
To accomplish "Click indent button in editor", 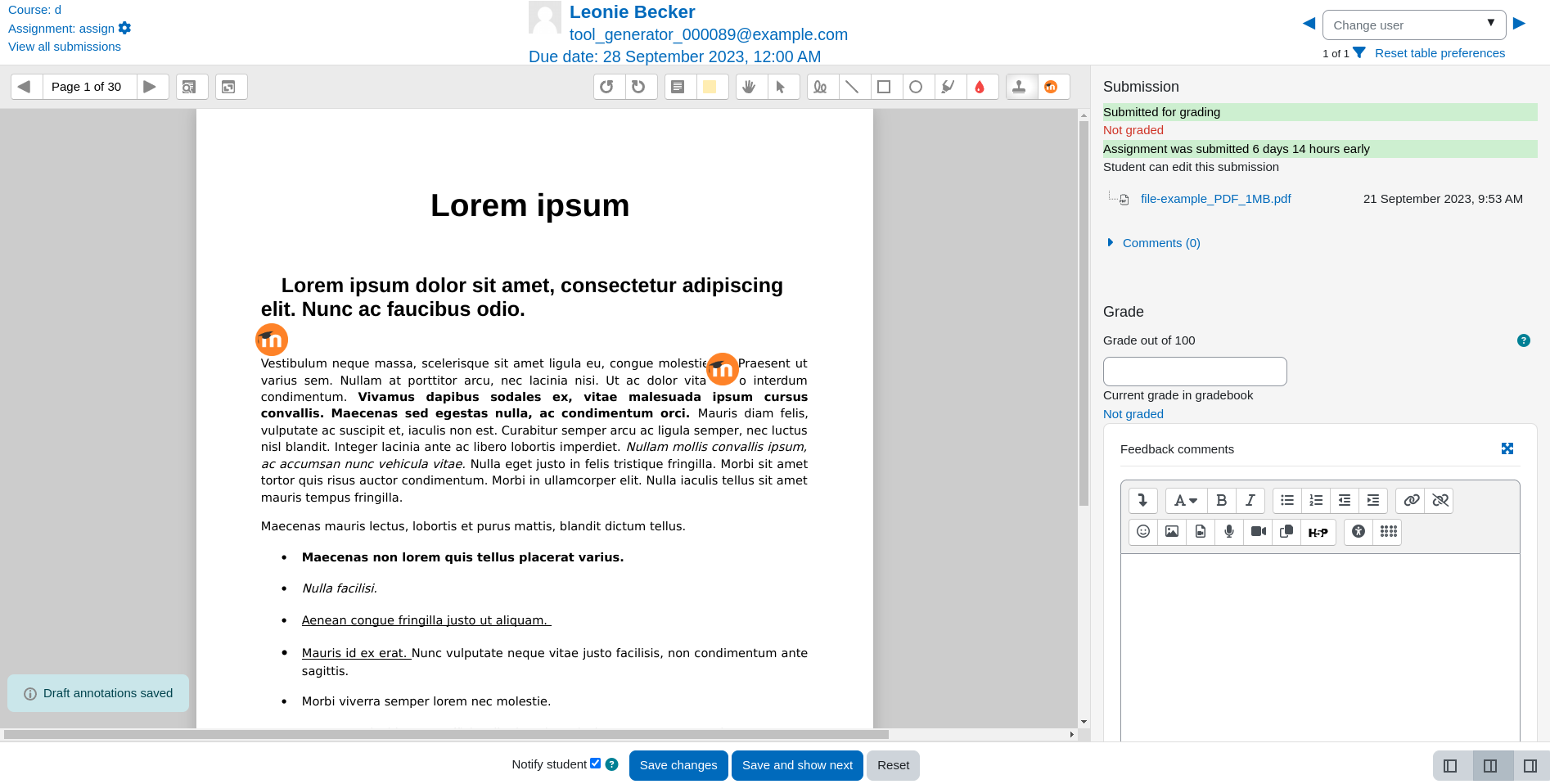I will (1373, 500).
